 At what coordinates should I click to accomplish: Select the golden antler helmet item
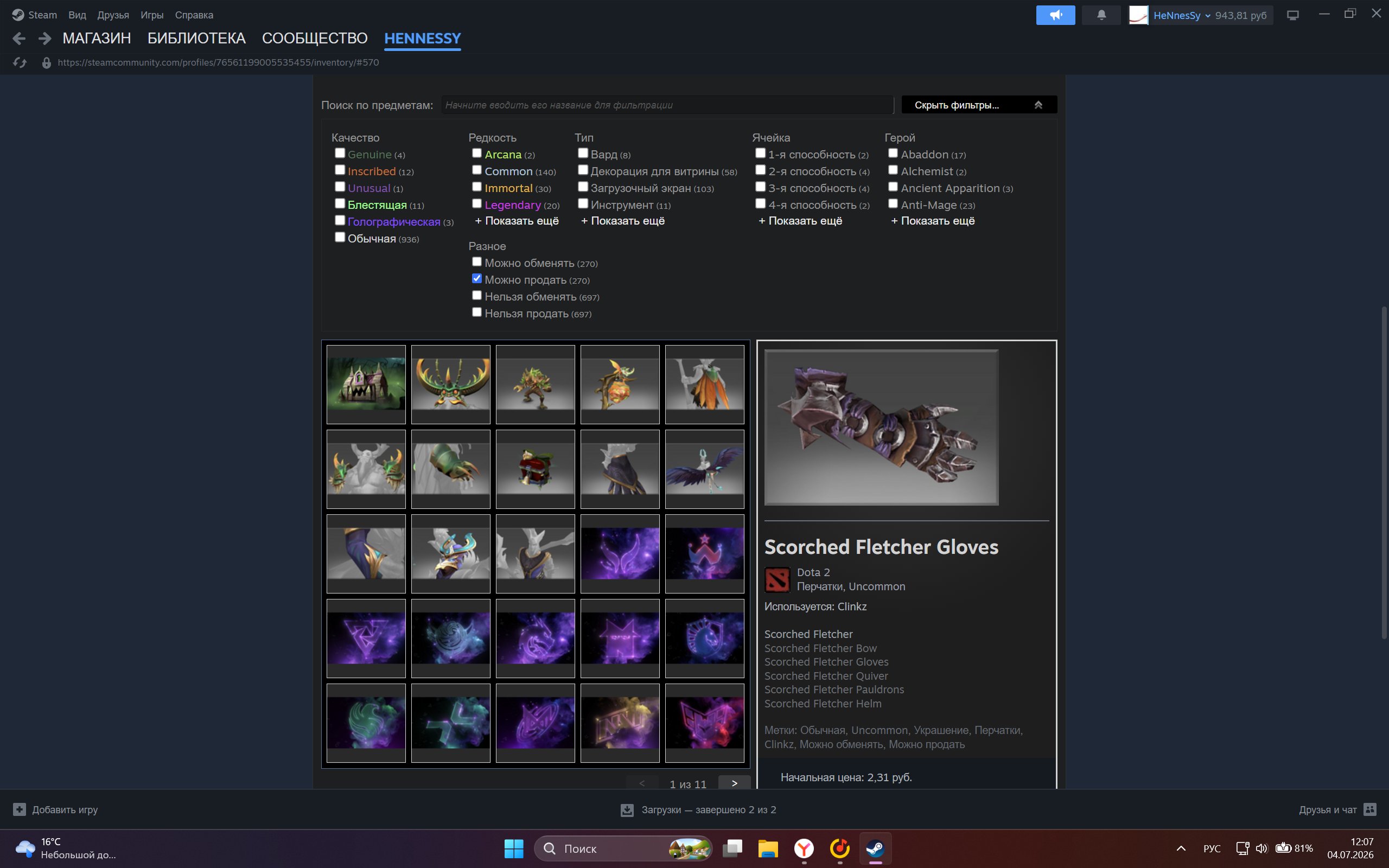click(450, 384)
